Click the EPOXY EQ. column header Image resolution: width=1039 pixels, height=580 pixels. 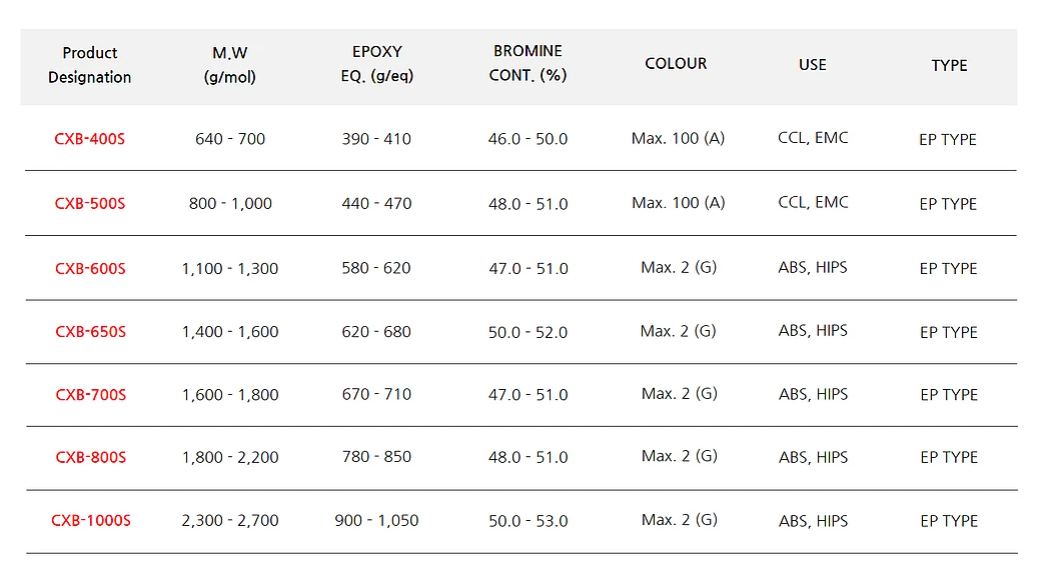[x=377, y=64]
